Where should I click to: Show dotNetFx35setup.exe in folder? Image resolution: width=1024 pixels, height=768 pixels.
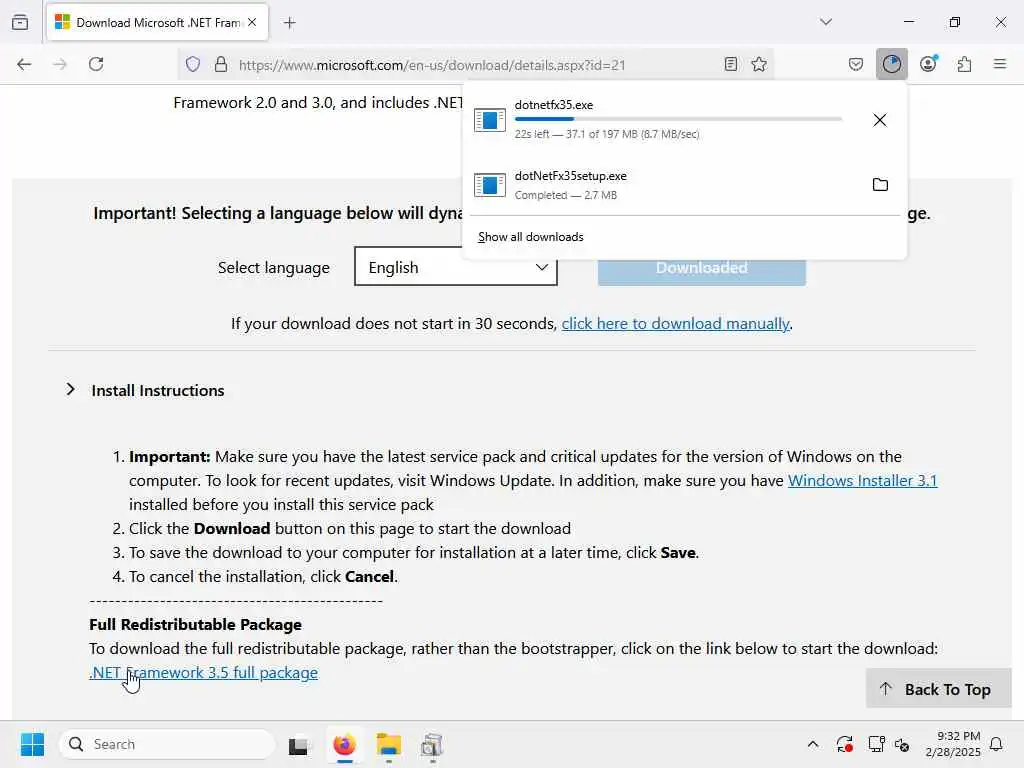880,185
